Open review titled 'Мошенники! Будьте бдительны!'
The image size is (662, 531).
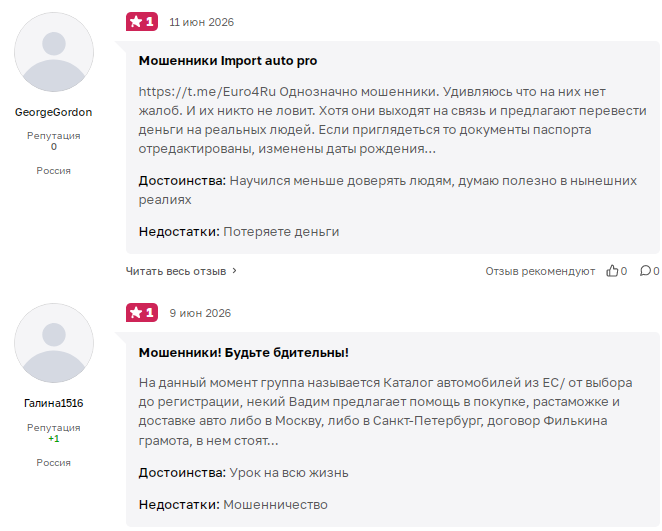(244, 352)
